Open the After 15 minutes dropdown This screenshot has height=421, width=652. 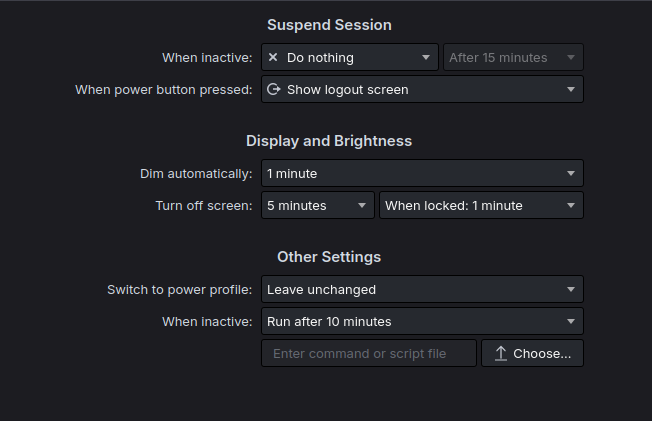(x=513, y=58)
